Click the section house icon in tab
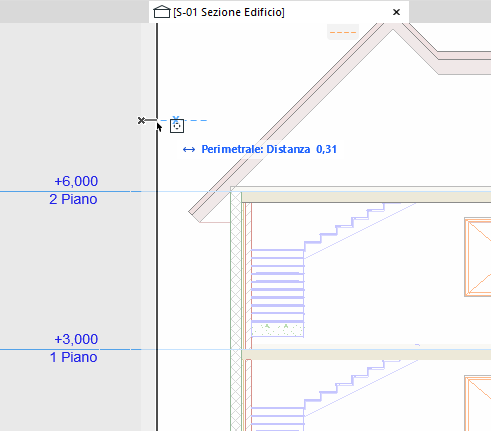This screenshot has height=431, width=491. click(162, 12)
